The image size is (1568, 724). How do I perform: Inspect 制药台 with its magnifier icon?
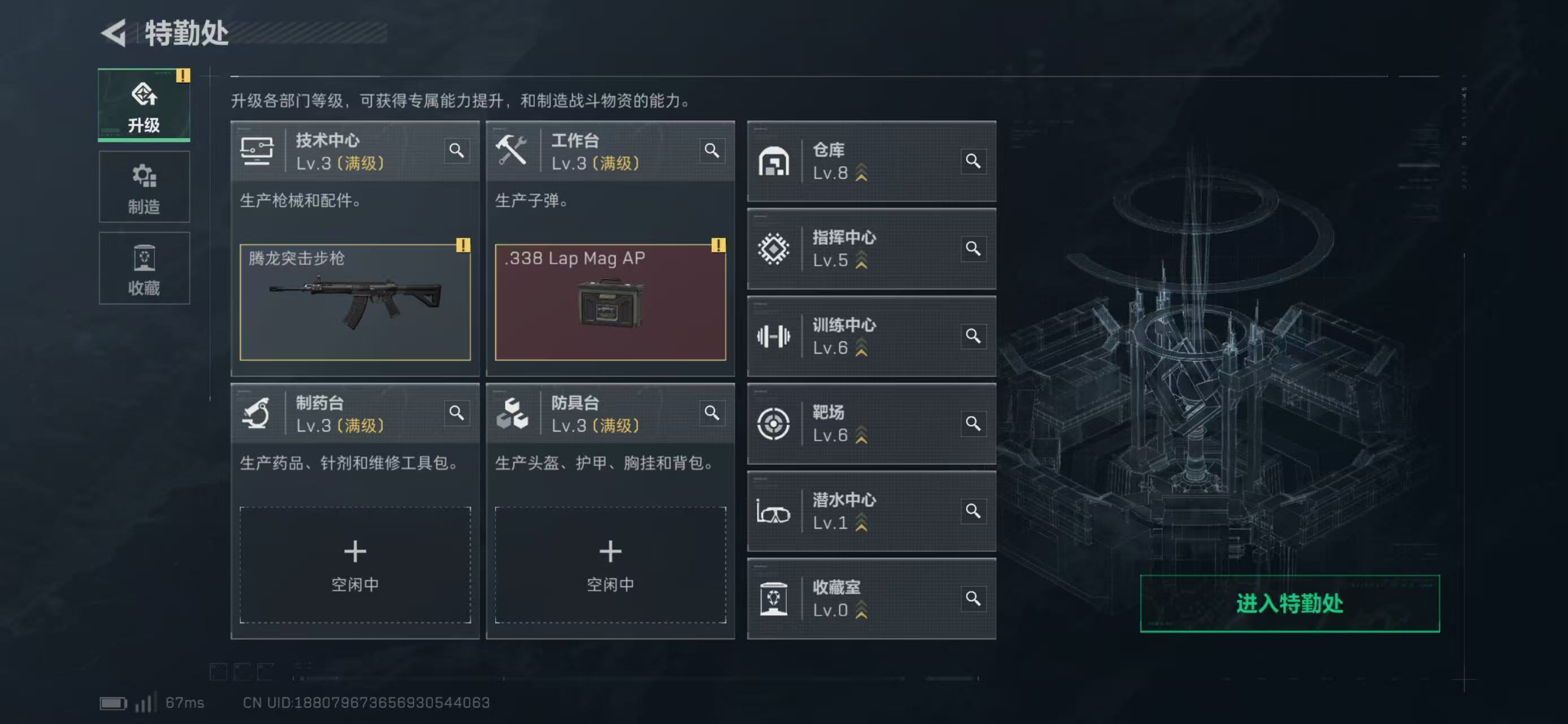click(x=457, y=413)
